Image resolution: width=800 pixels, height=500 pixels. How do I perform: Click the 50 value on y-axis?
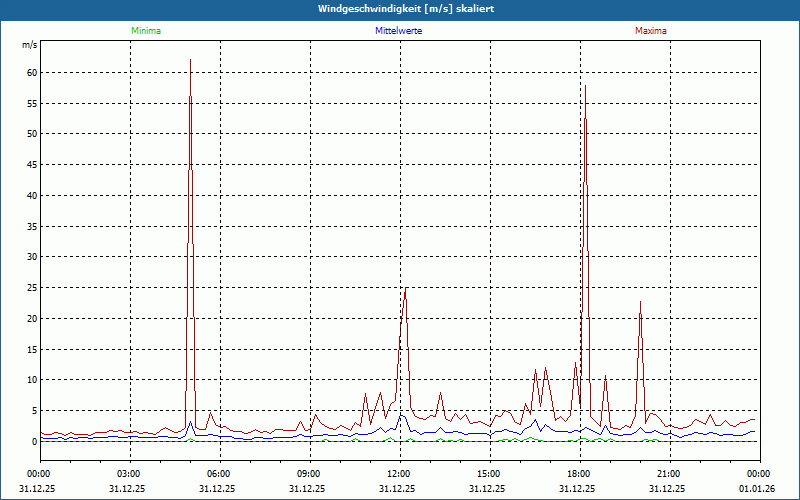pos(33,134)
